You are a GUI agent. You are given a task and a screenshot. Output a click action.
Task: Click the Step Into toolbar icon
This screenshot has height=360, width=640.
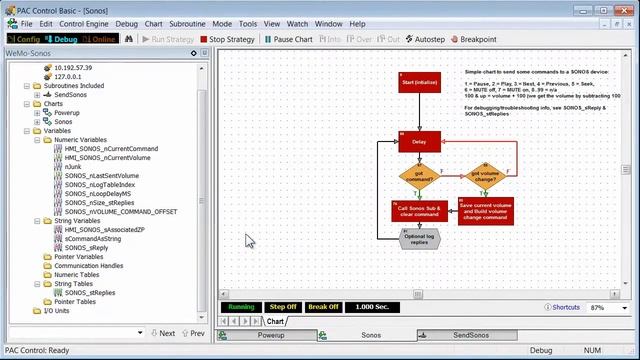coord(330,40)
